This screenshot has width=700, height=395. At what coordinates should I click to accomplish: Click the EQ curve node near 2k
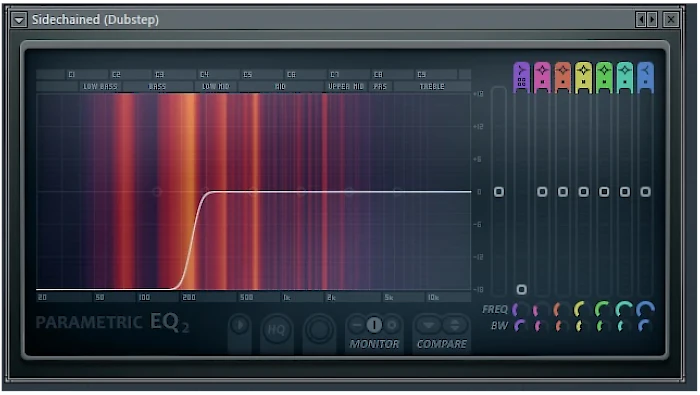point(350,192)
